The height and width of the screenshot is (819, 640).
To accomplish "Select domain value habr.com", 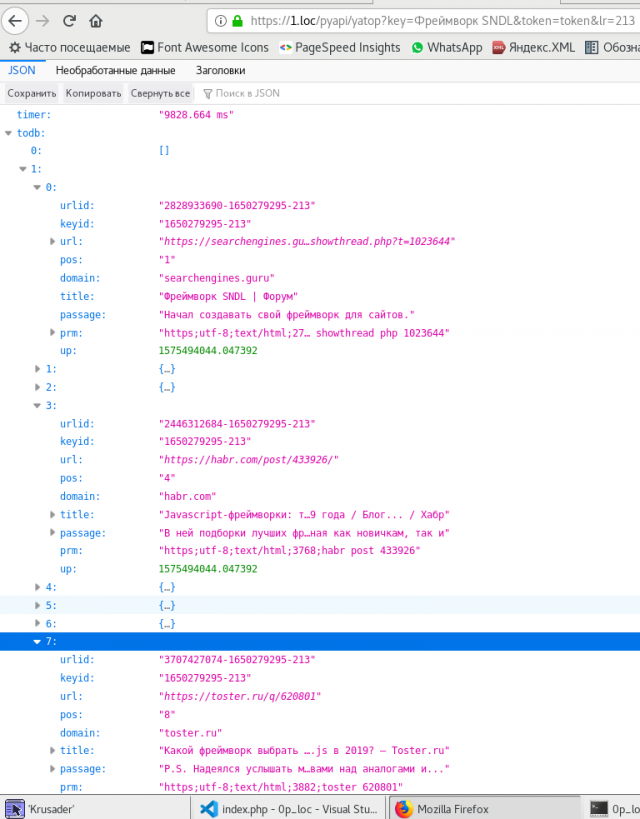I will (188, 497).
